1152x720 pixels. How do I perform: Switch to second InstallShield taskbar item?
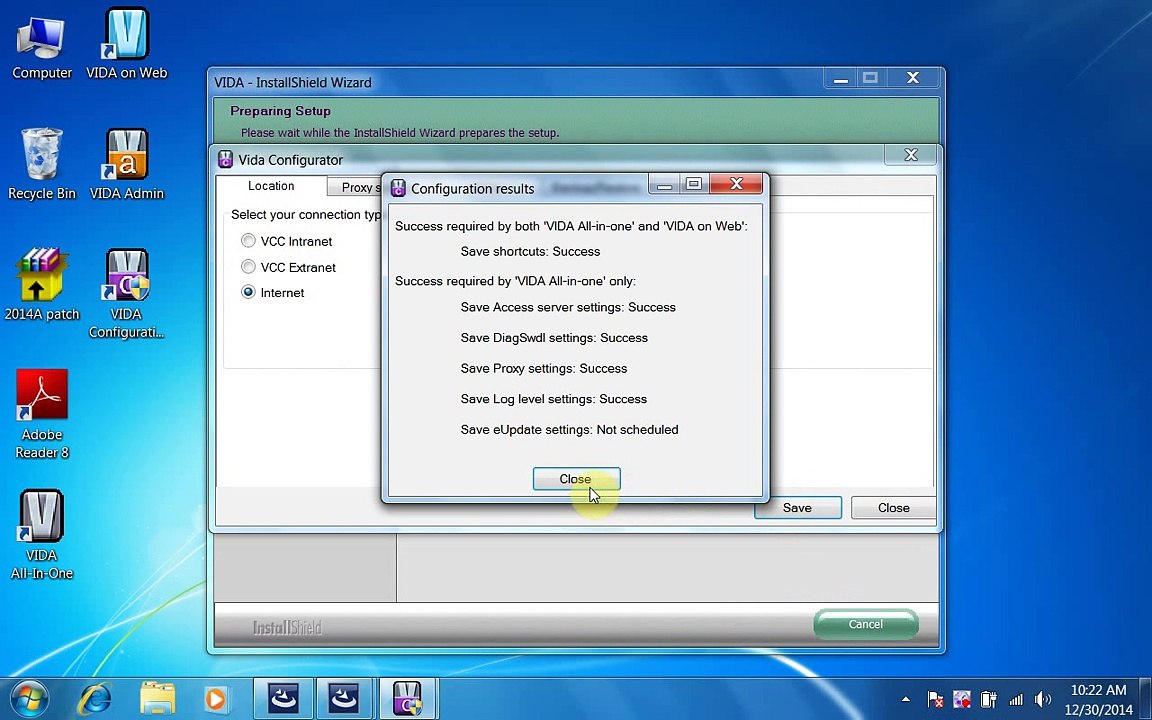point(344,699)
